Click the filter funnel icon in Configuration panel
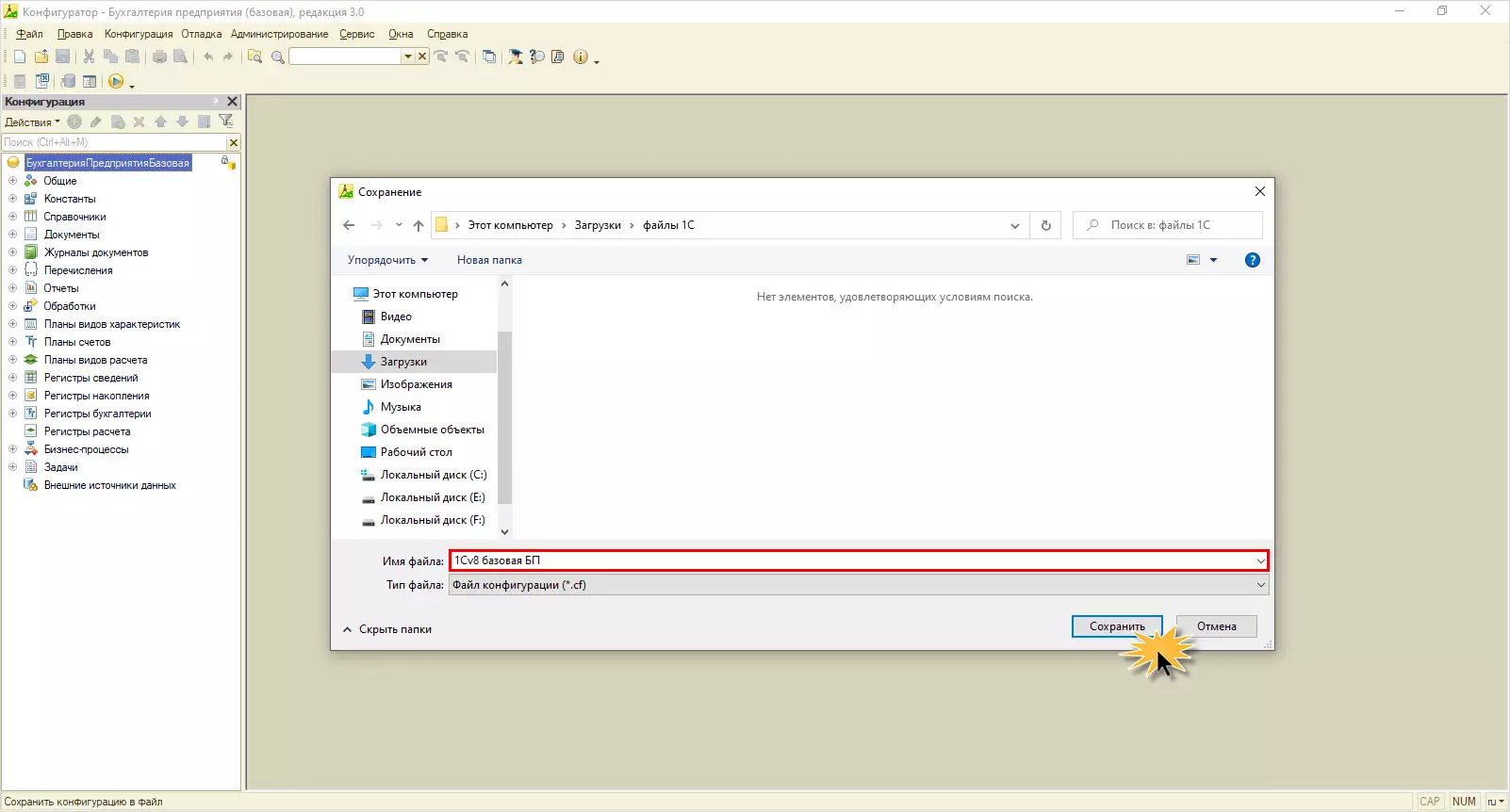 click(x=226, y=122)
